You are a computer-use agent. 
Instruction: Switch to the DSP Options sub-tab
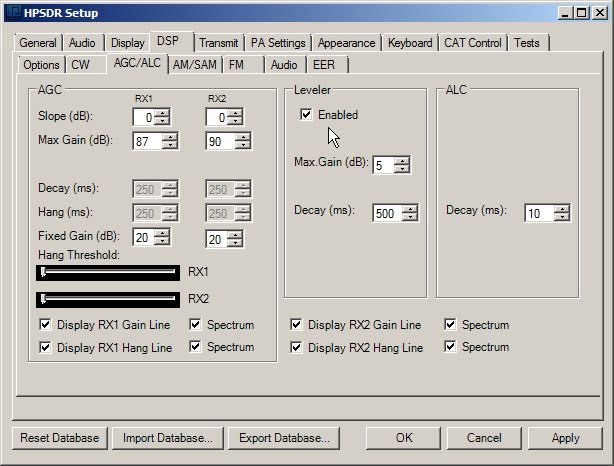[x=41, y=65]
